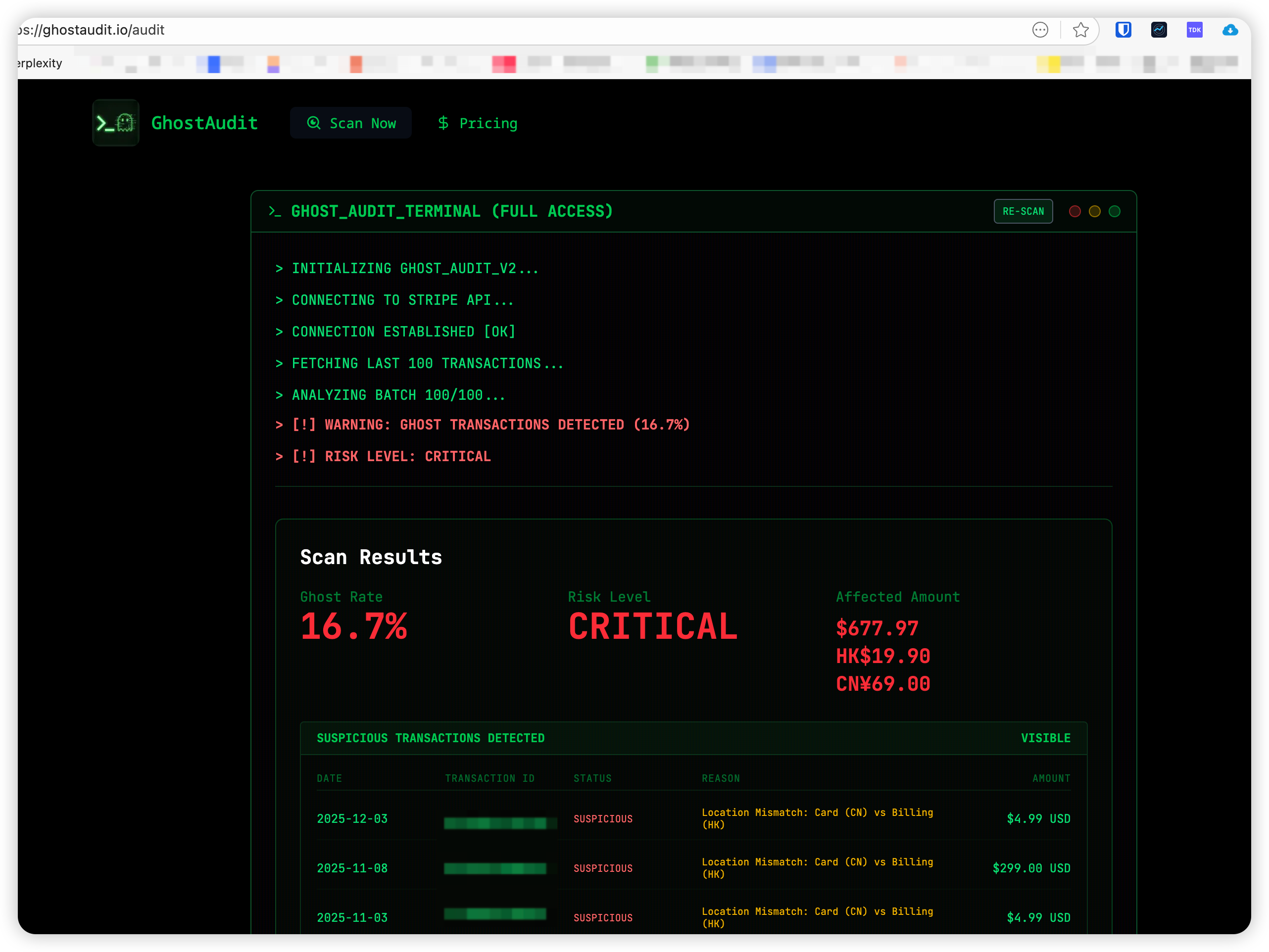The image size is (1269, 952).
Task: Click the terminal prompt icon in GHOST_AUDIT_TERMINAL header
Action: click(275, 212)
